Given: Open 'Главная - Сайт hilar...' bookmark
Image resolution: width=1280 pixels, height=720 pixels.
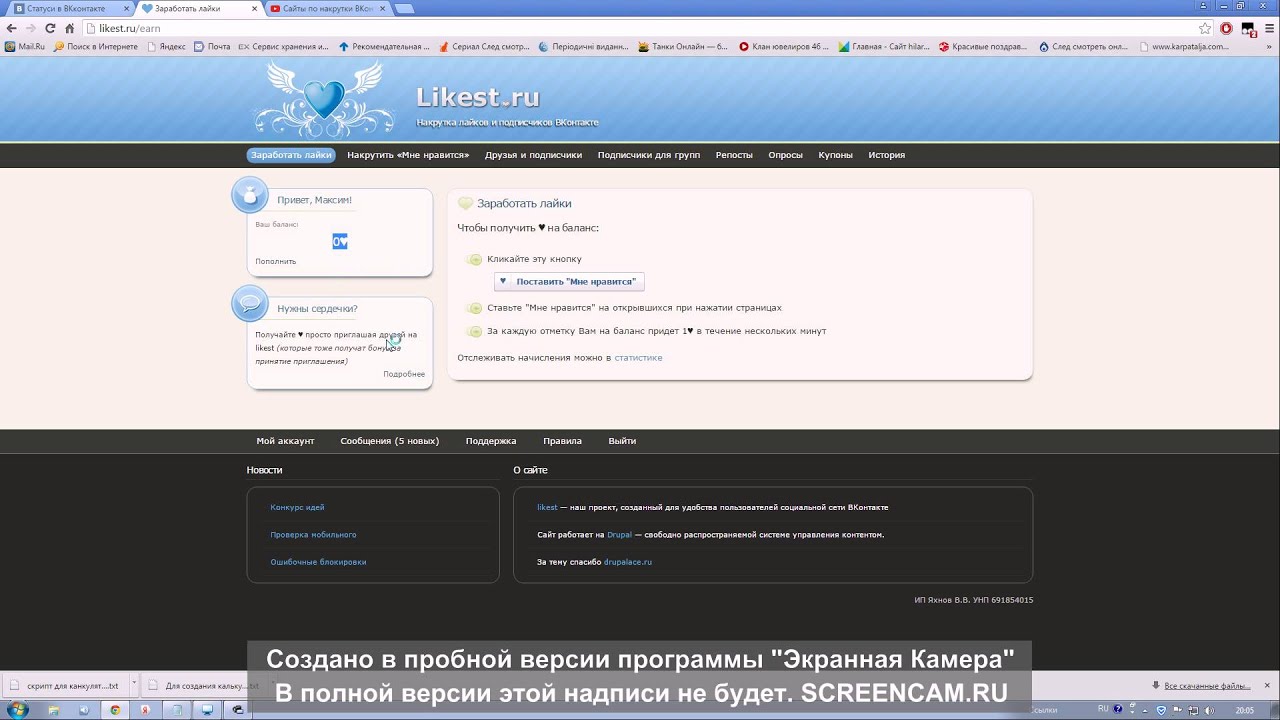Looking at the screenshot, I should [884, 46].
